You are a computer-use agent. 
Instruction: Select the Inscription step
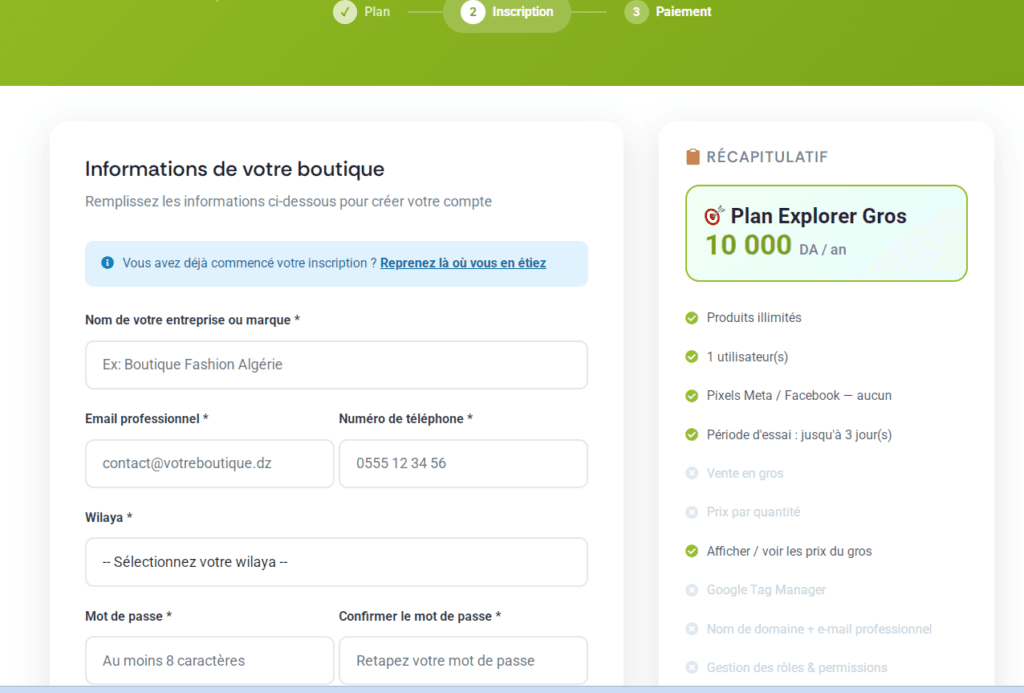point(507,12)
